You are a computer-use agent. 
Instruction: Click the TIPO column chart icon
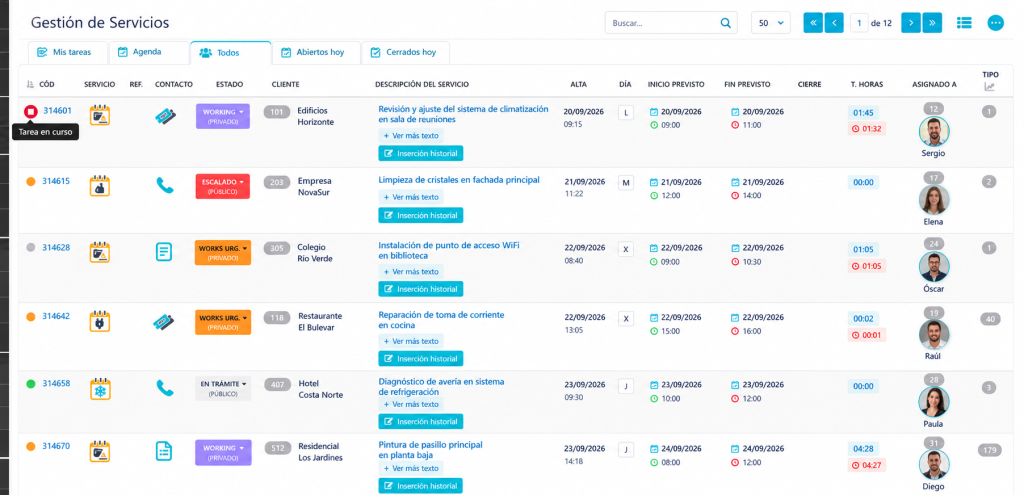point(990,86)
